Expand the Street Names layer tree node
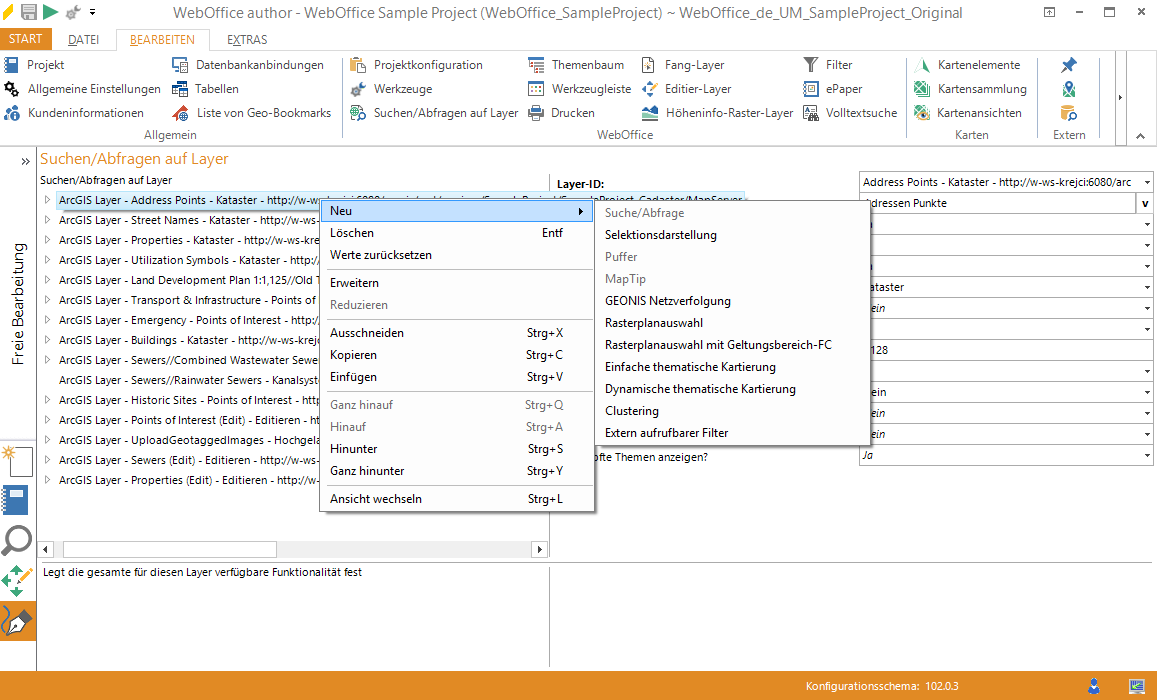Screen dimensions: 1157x700 [47, 220]
